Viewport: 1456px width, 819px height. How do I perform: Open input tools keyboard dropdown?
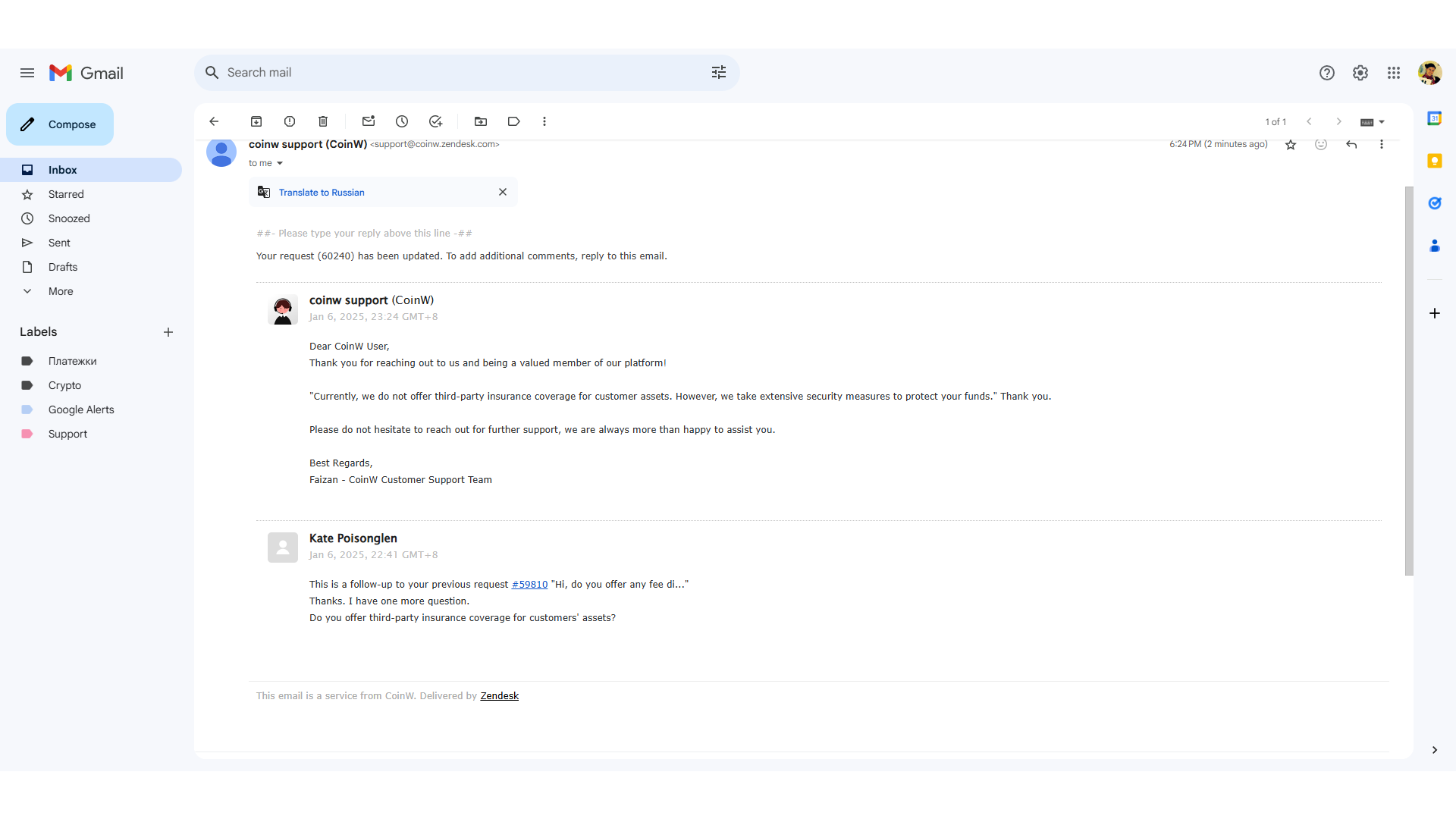click(1373, 122)
